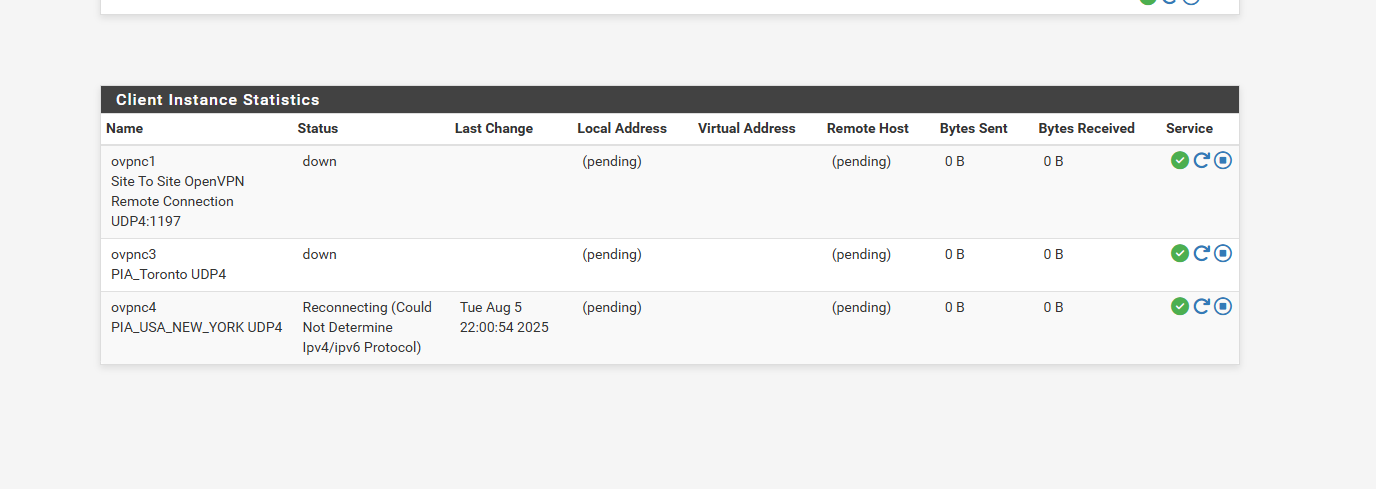1376x489 pixels.
Task: Click the Reconnecting status message of ovpnc4
Action: (367, 327)
